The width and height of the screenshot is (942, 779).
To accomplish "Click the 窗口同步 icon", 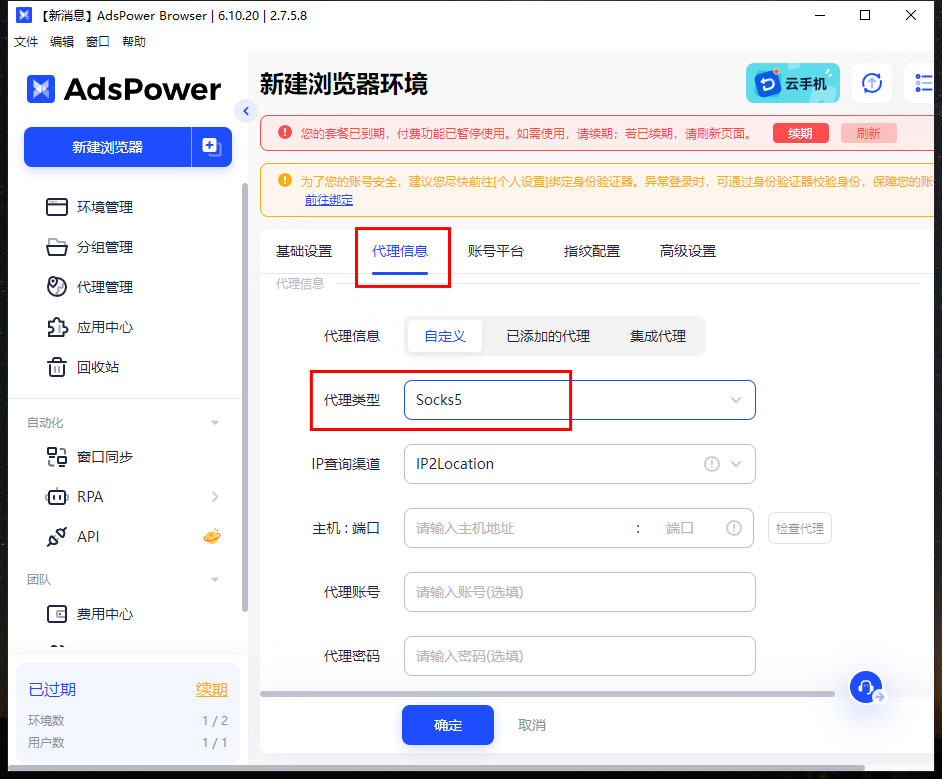I will coord(57,457).
